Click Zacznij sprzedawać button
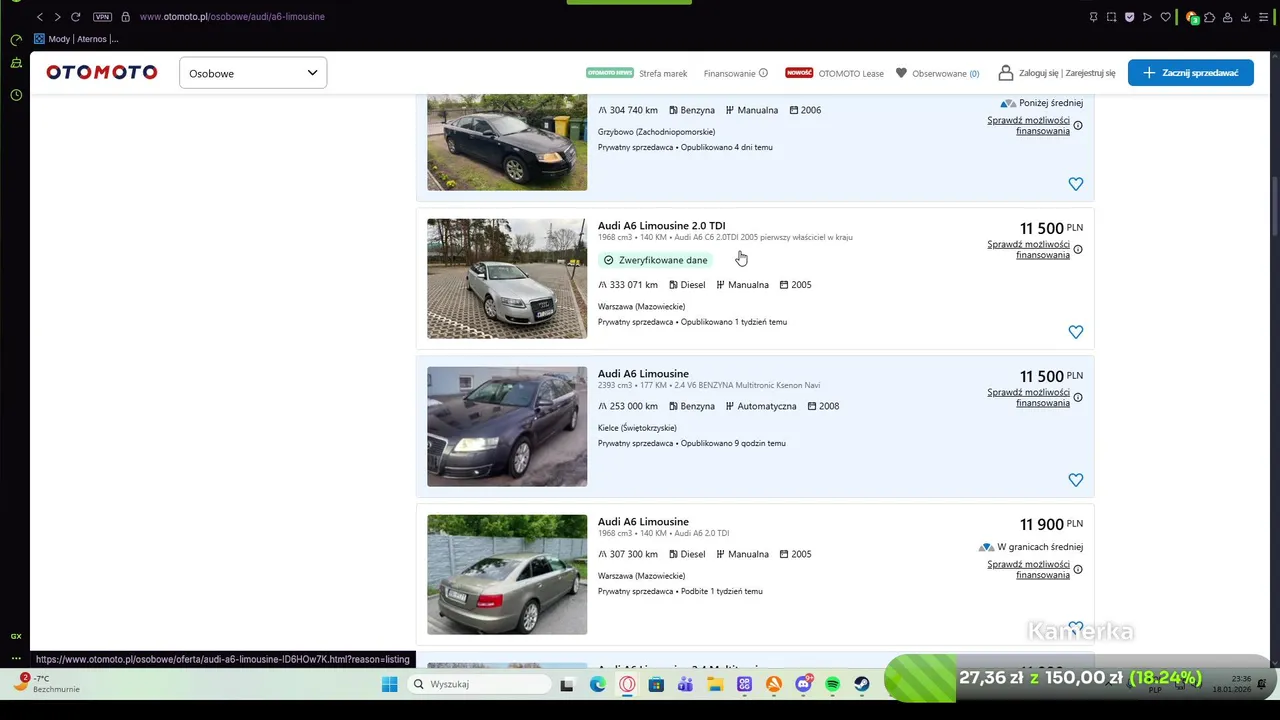This screenshot has height=720, width=1280. click(x=1190, y=73)
